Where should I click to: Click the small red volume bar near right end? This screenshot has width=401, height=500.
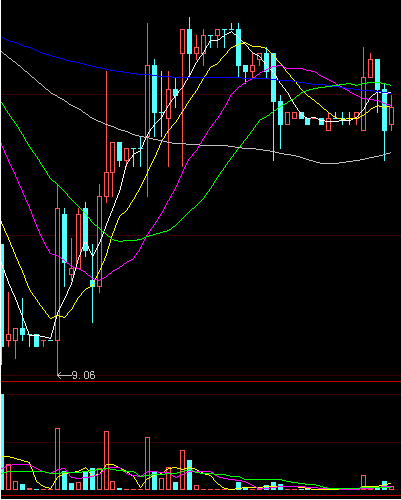tap(363, 482)
